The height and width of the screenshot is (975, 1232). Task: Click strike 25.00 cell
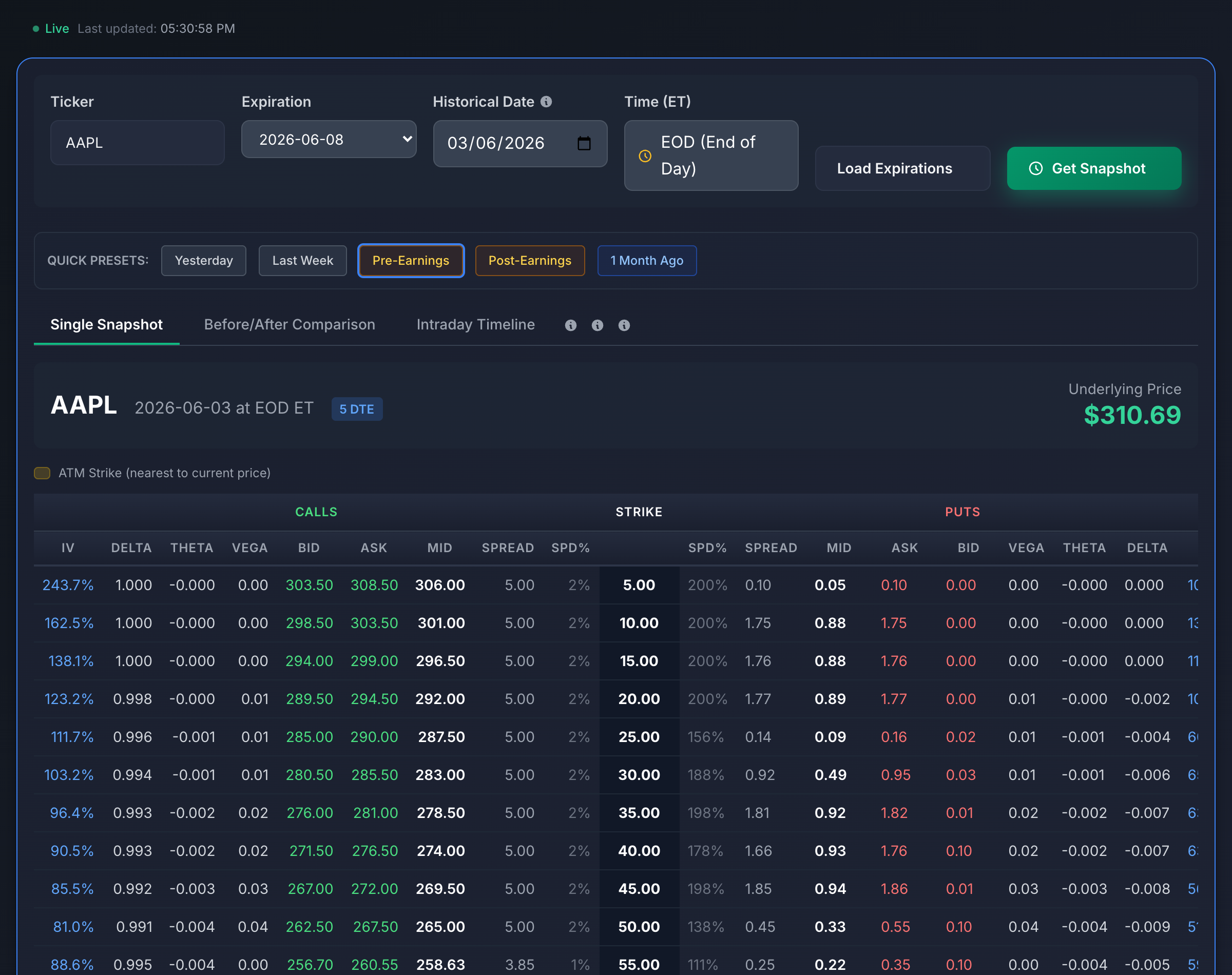639,737
